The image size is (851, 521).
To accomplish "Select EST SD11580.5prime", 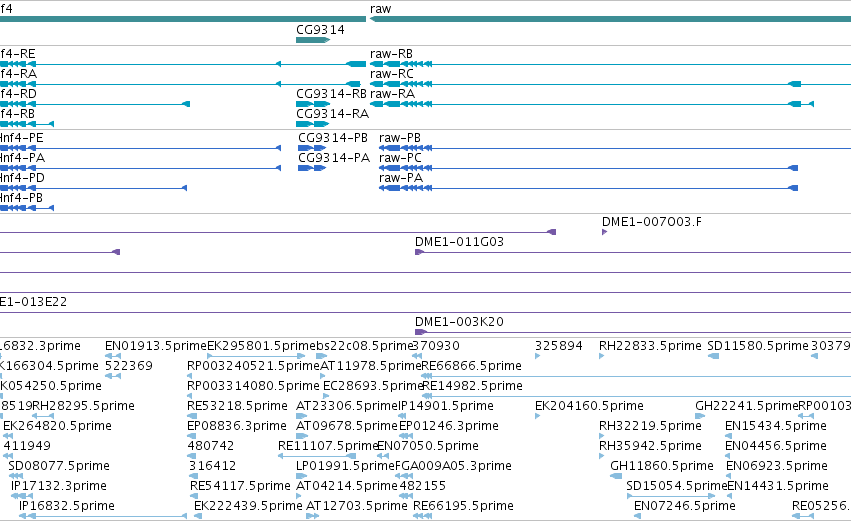I will (713, 356).
